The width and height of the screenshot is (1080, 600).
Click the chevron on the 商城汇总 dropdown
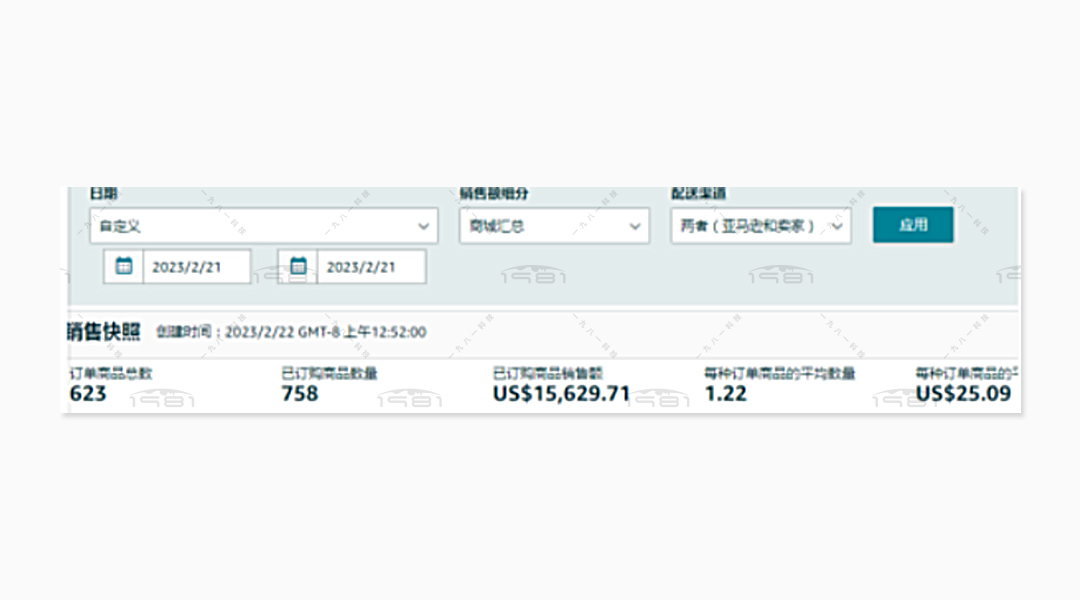634,226
